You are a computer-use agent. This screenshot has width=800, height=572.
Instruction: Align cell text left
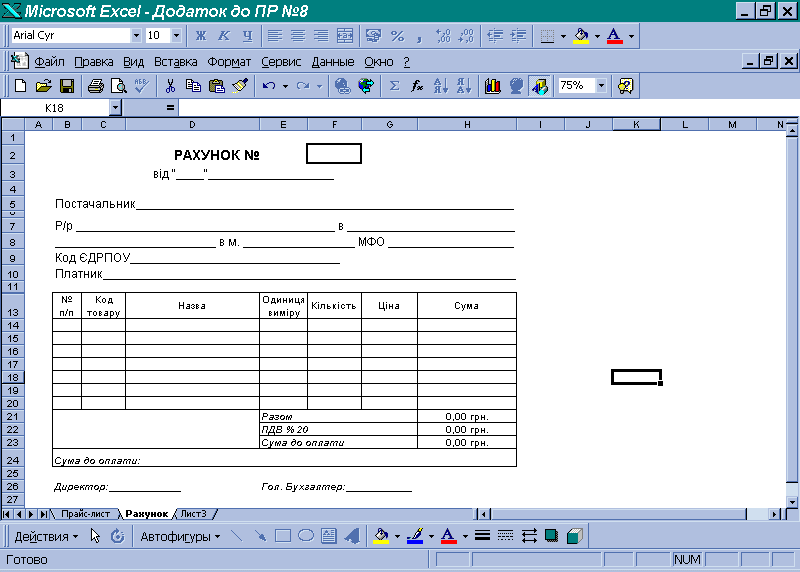point(275,36)
